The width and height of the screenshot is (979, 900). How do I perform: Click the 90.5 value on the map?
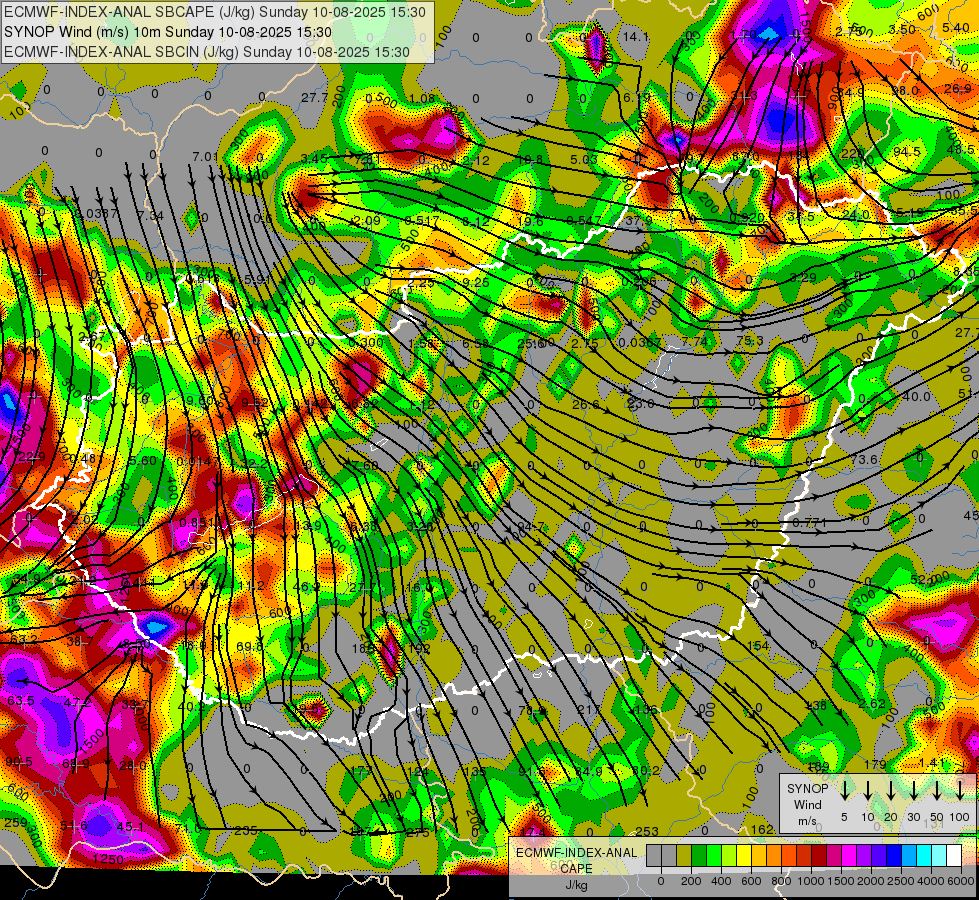click(19, 762)
